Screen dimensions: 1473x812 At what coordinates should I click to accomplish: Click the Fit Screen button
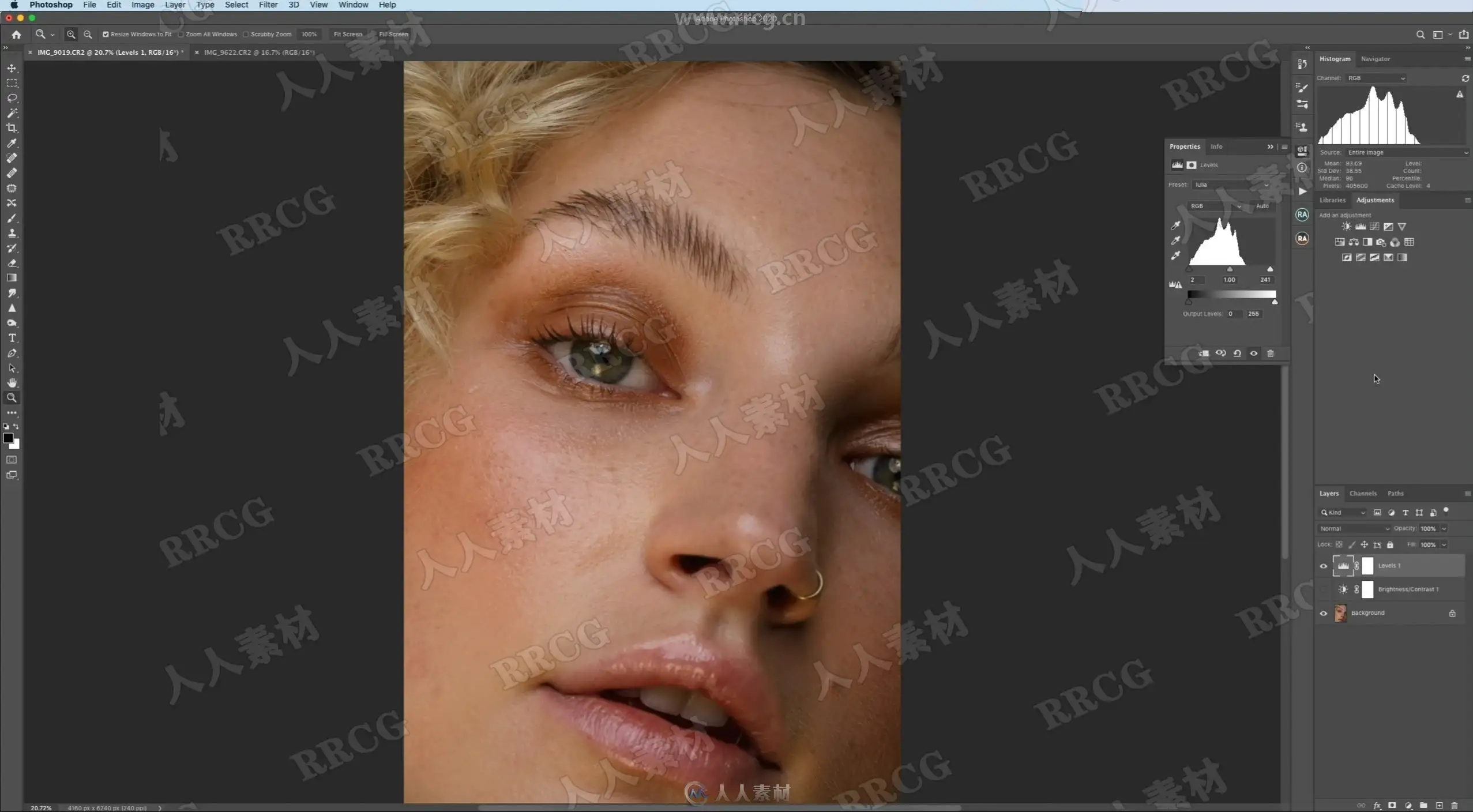point(348,34)
